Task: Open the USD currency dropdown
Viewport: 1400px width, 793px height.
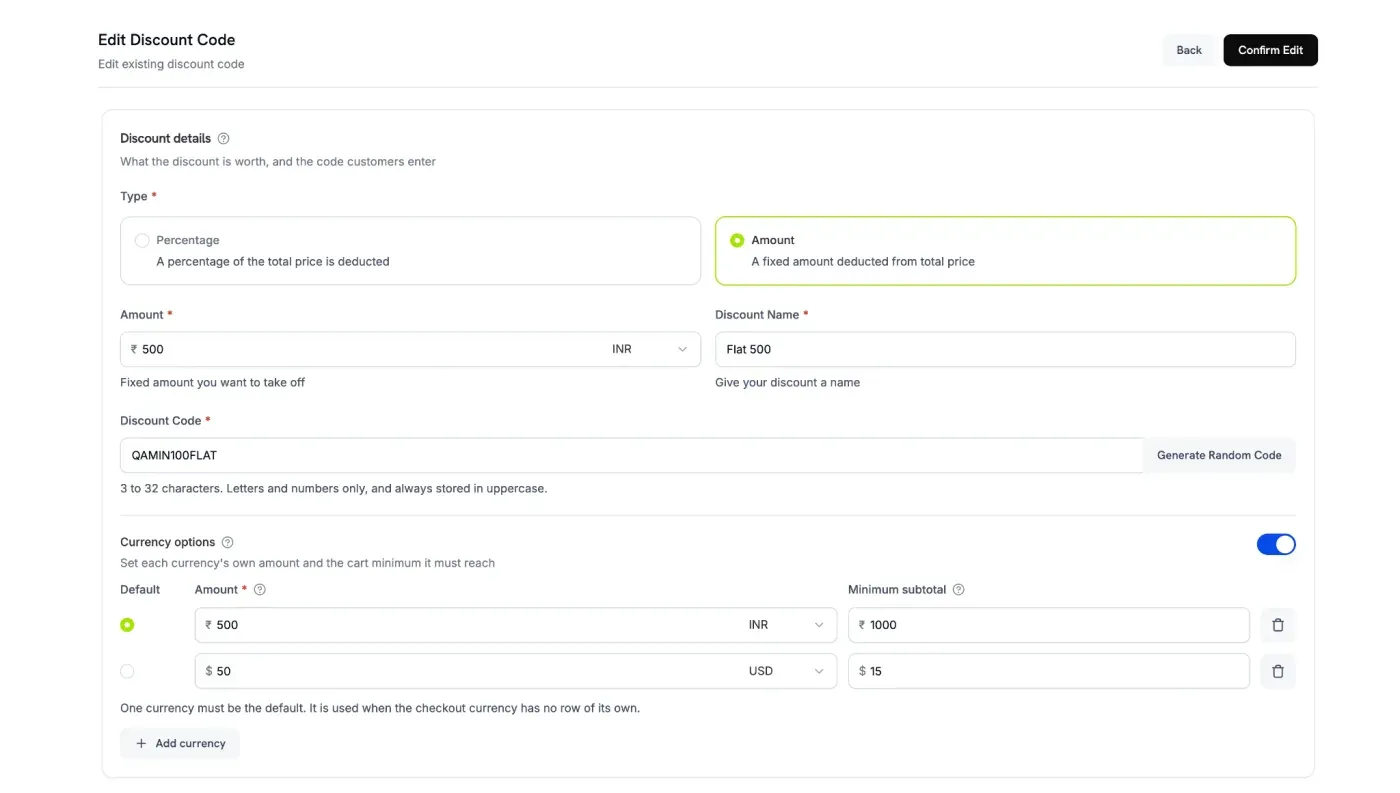Action: click(x=786, y=671)
